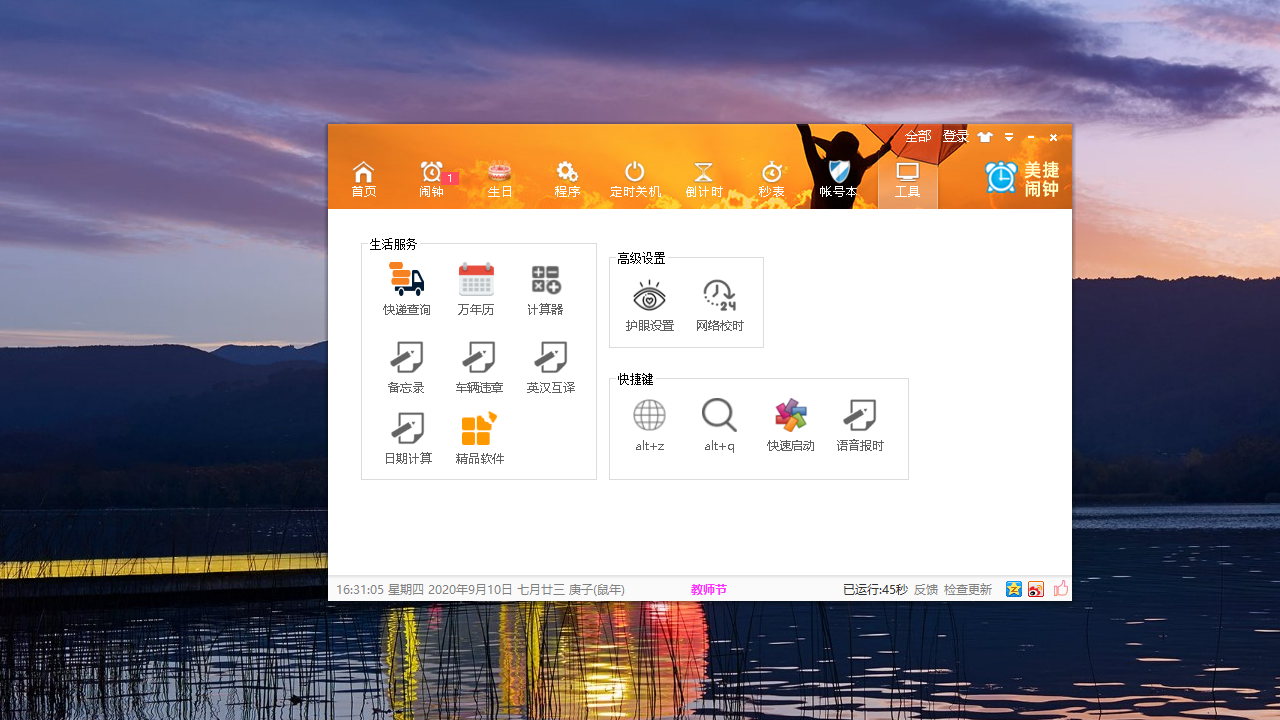Click 检查更新 to check for updates
The height and width of the screenshot is (720, 1280).
[966, 589]
